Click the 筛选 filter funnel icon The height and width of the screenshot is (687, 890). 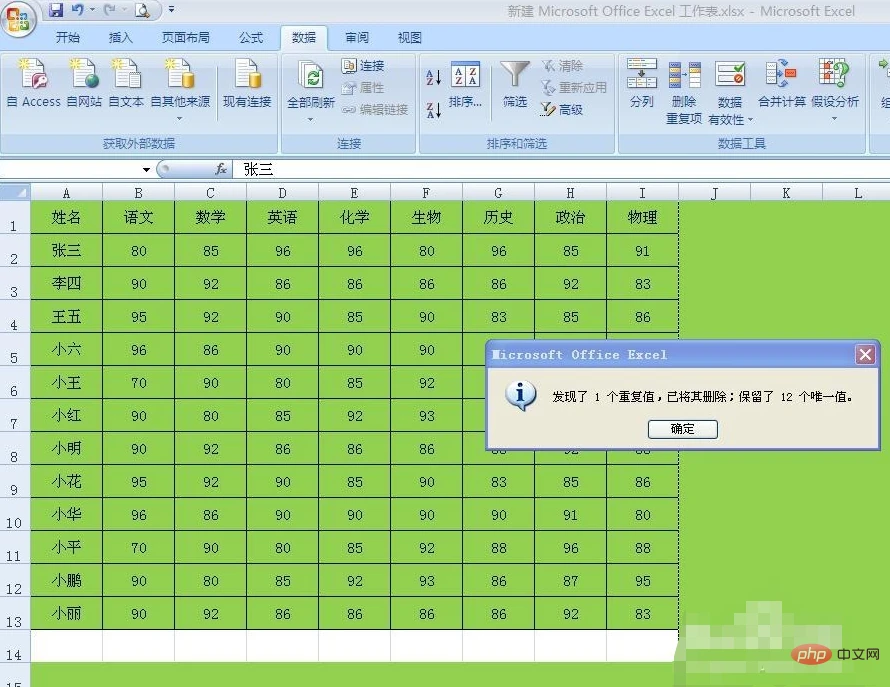[x=515, y=76]
